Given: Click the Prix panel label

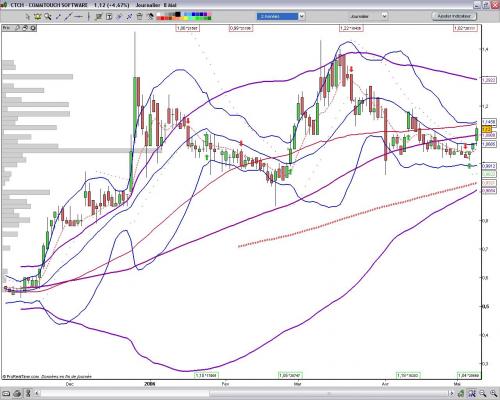Looking at the screenshot, I should tap(7, 28).
